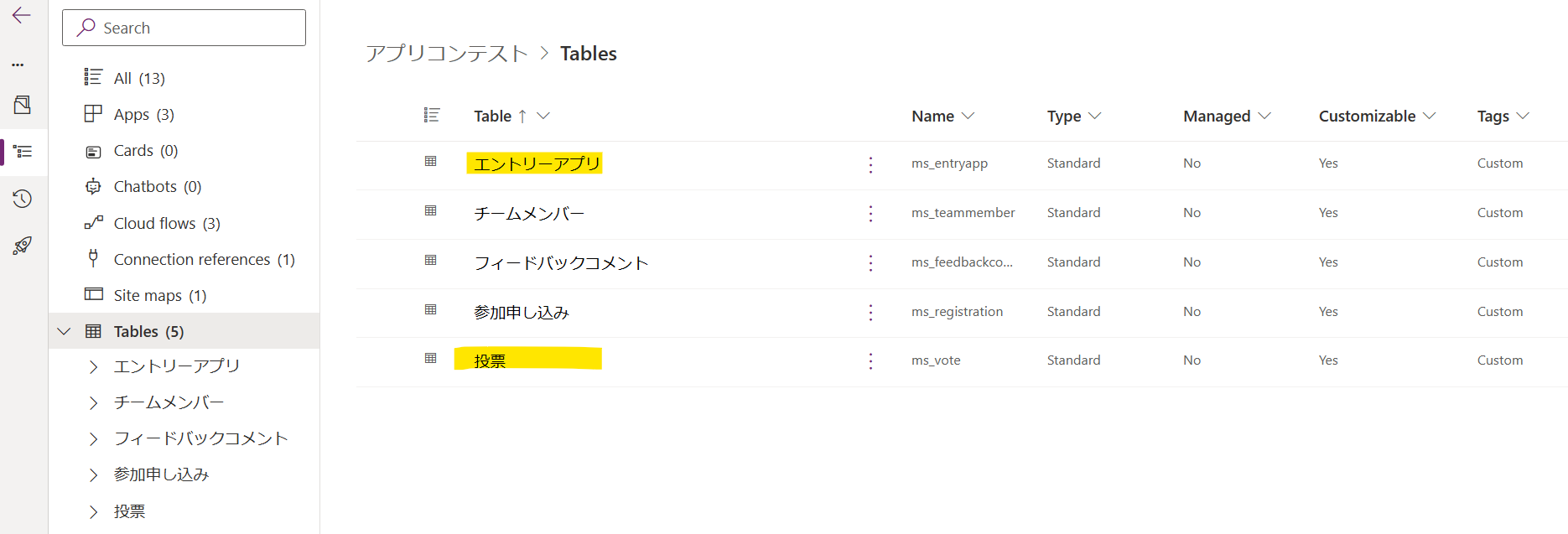Open the Type column dropdown

tap(1094, 116)
